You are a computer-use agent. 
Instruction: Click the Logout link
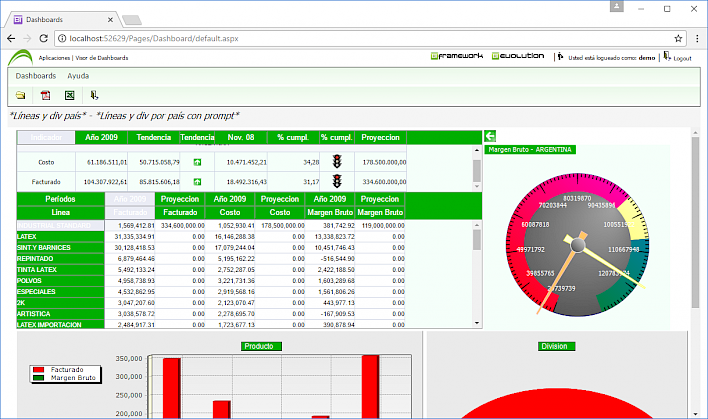click(682, 58)
